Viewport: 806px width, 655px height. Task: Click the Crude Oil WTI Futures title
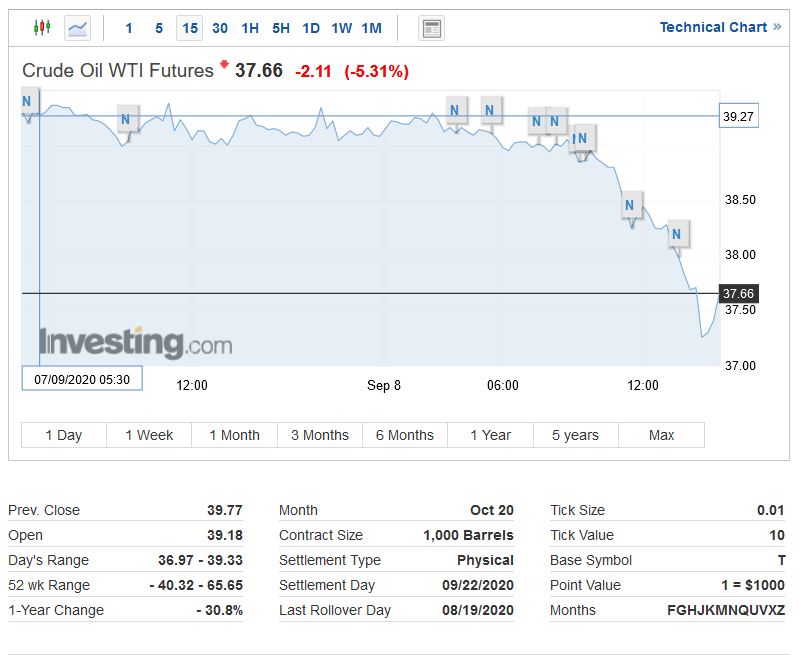[118, 70]
